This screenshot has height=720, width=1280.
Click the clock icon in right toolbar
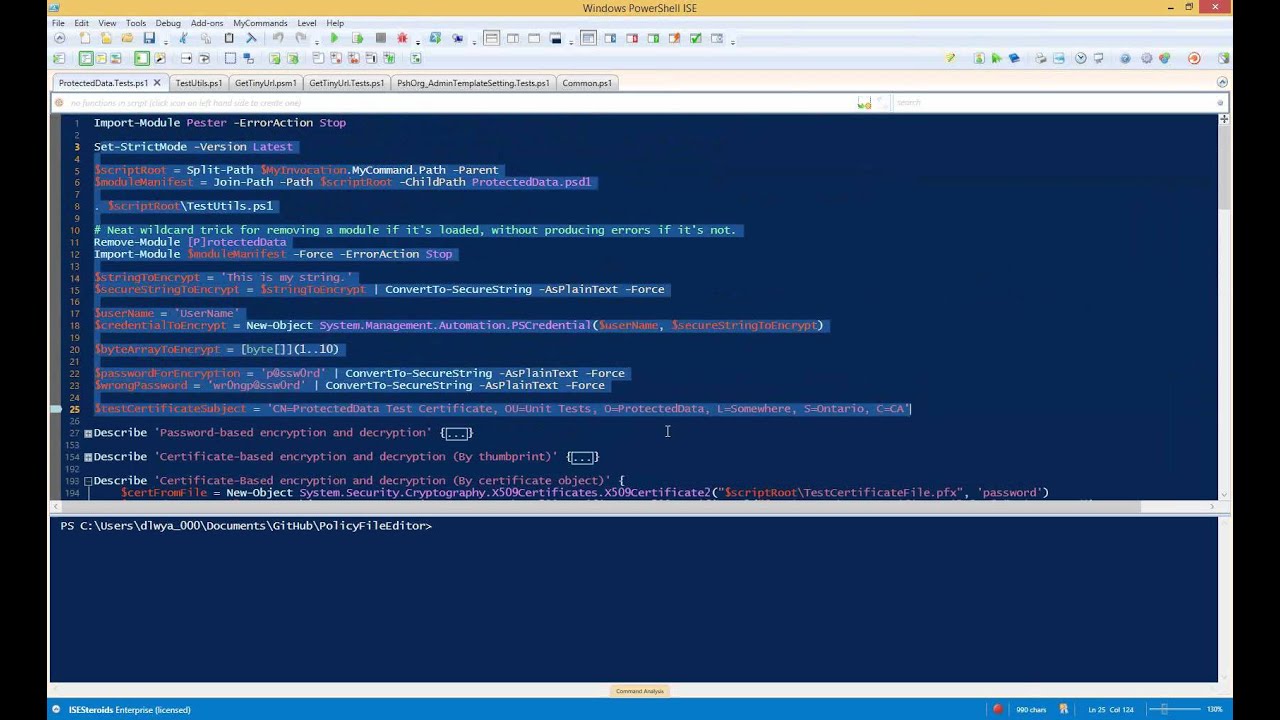click(x=1080, y=58)
